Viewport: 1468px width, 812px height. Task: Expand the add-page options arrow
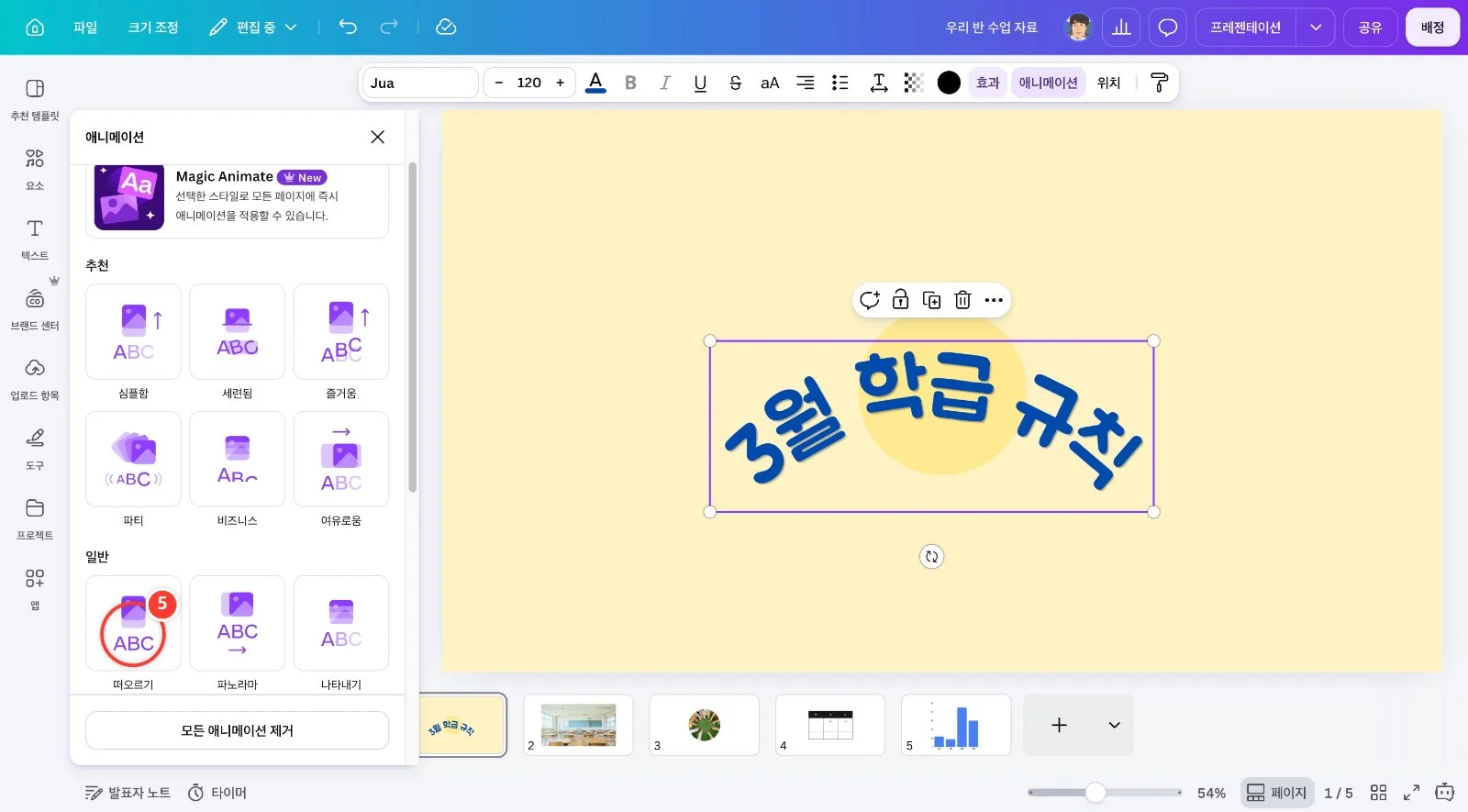(x=1114, y=725)
